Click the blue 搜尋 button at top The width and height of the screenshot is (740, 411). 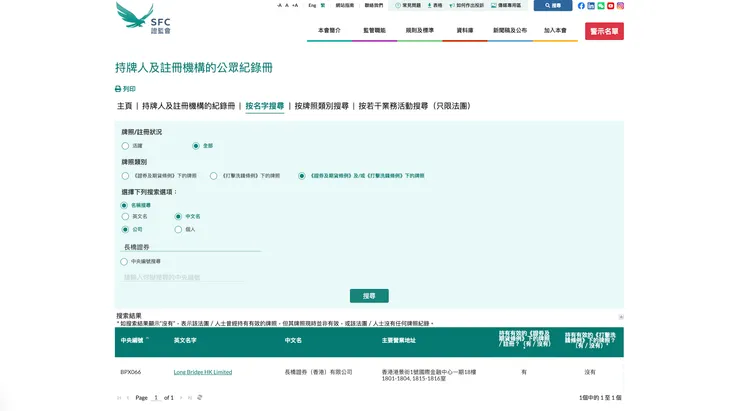pos(553,6)
